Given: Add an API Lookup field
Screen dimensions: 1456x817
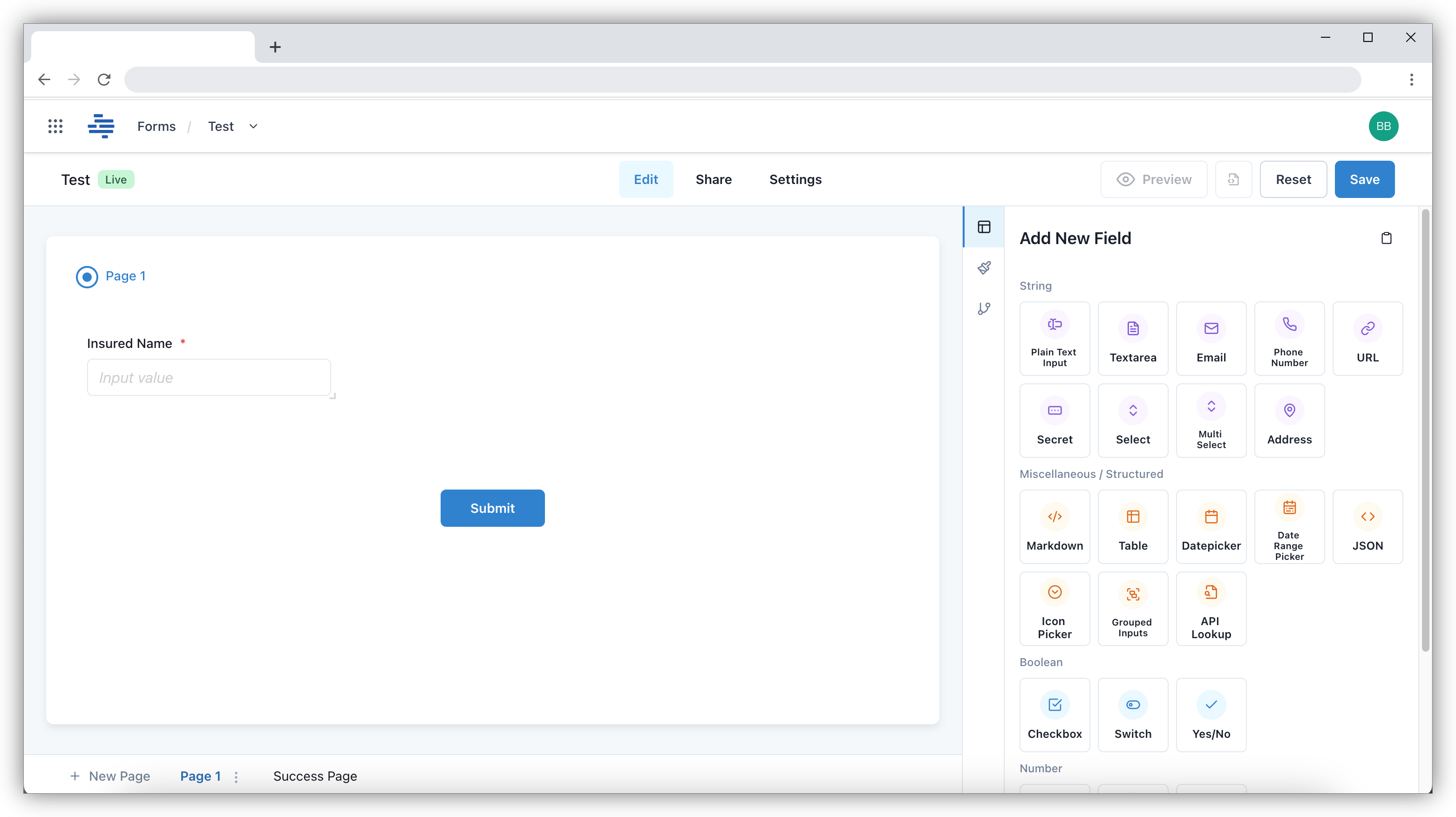Looking at the screenshot, I should (1211, 608).
